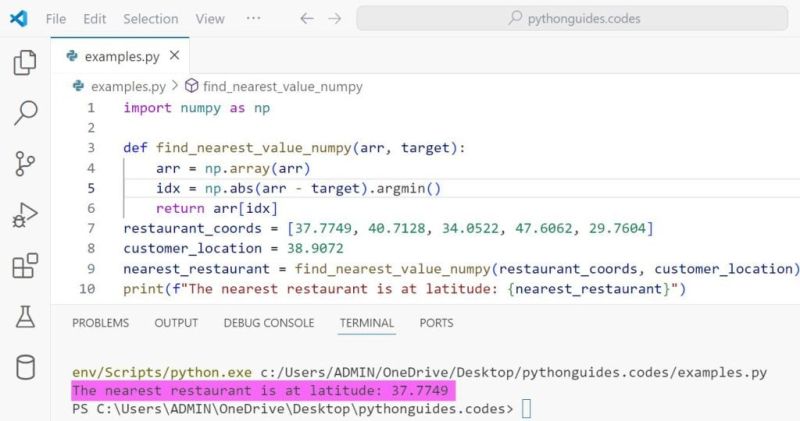800x421 pixels.
Task: Open the Explorer view in activity bar
Action: [24, 62]
